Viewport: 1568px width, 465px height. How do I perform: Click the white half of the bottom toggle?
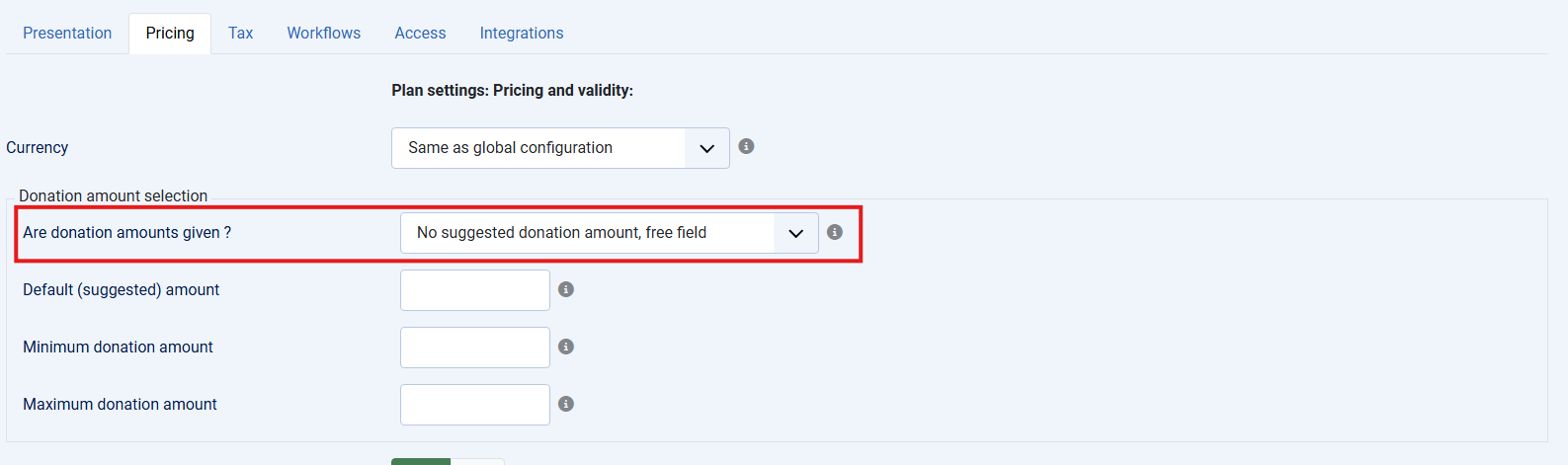click(x=478, y=461)
